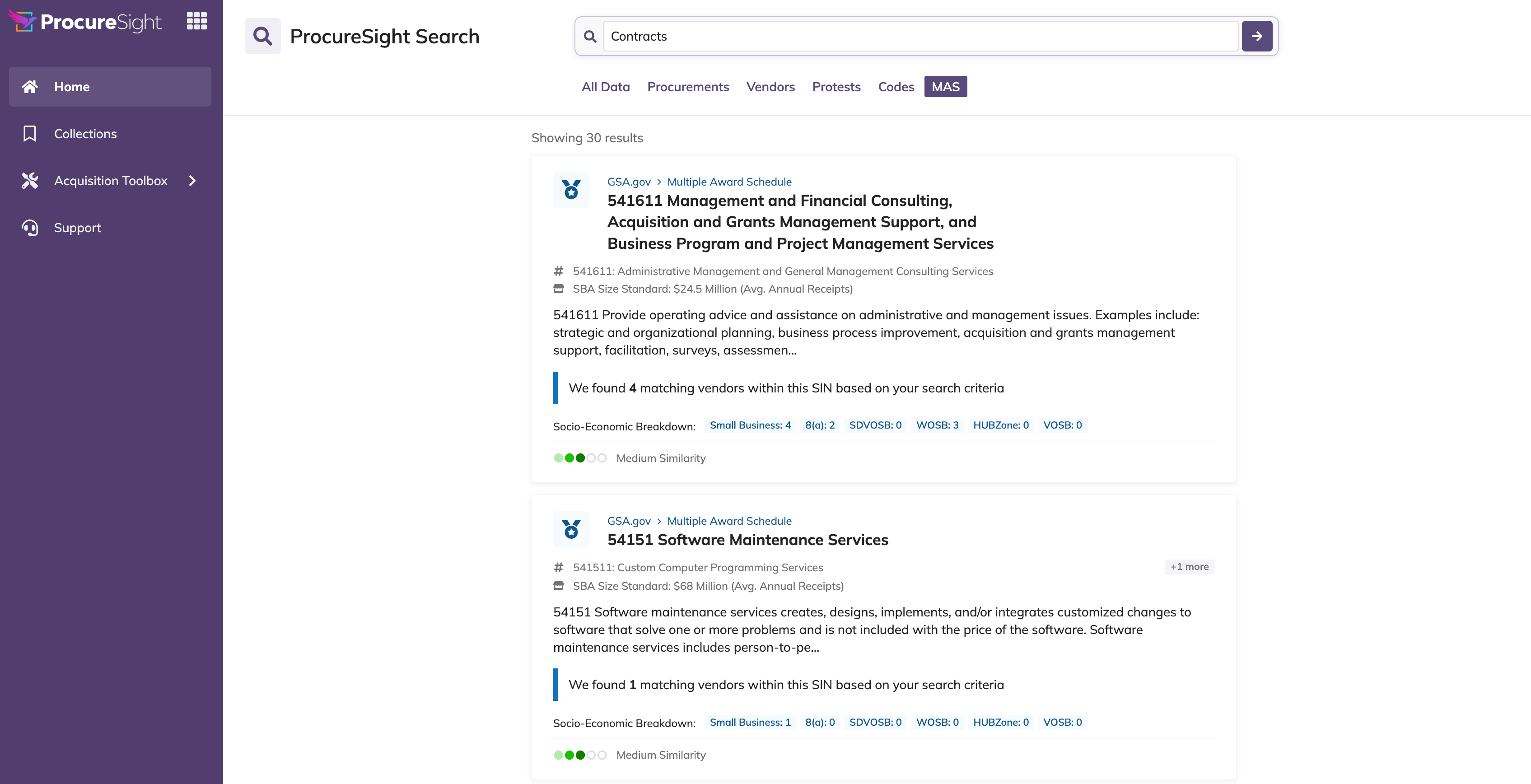Click the large search icon beside ProcureSight Search
Screen dimensions: 1531x784
tap(263, 36)
